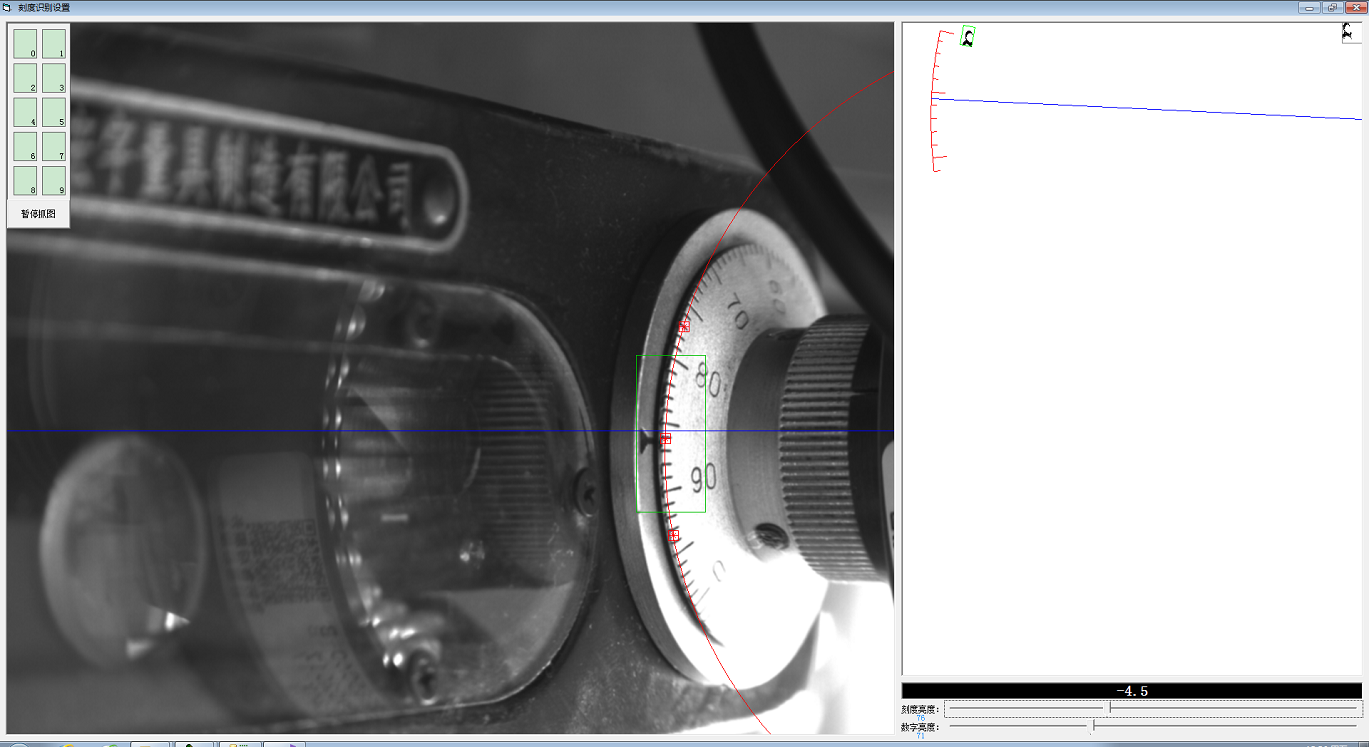
Task: Click the app icon in the title bar
Action: click(7, 7)
